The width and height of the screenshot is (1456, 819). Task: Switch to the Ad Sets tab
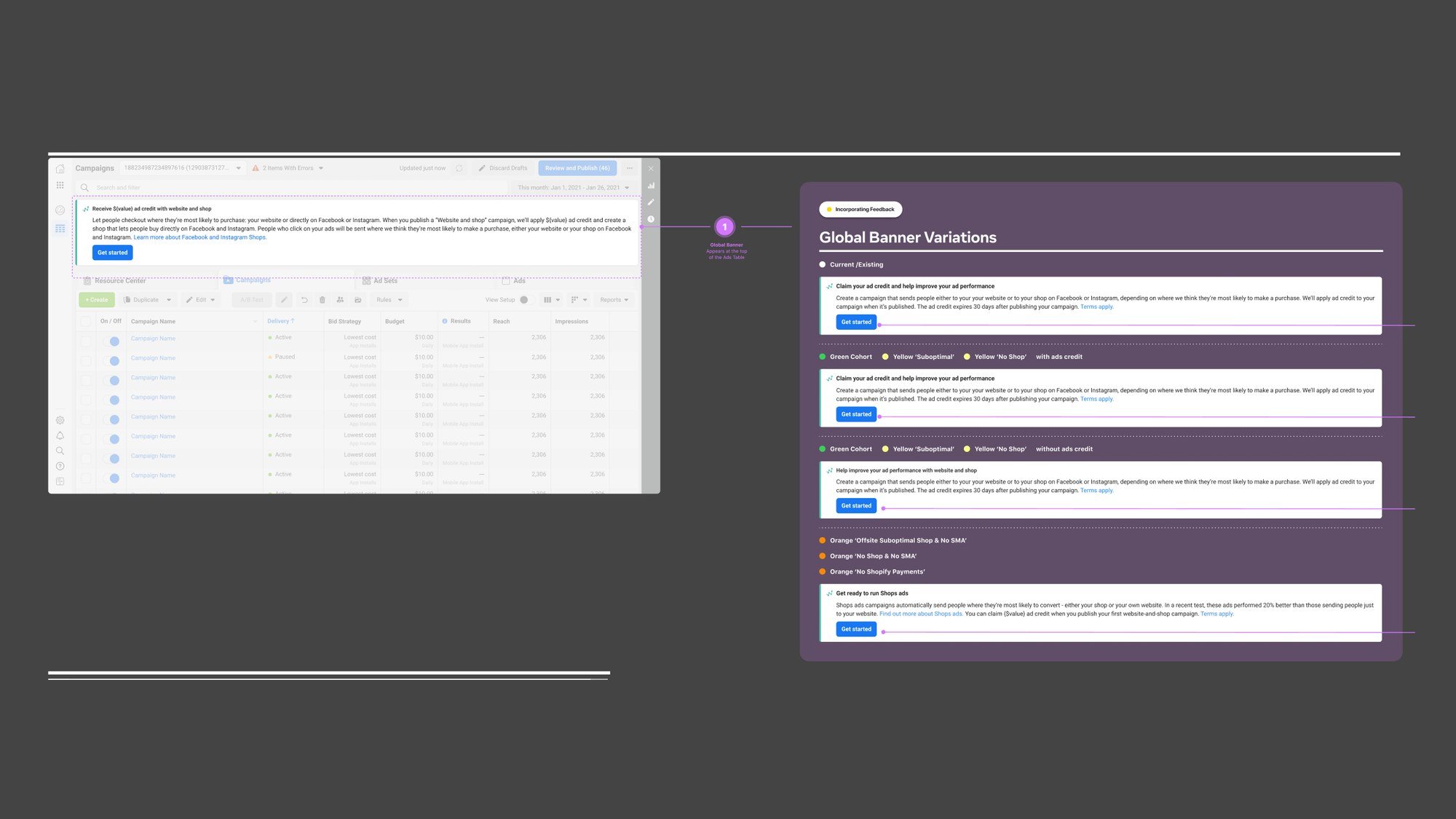click(380, 281)
